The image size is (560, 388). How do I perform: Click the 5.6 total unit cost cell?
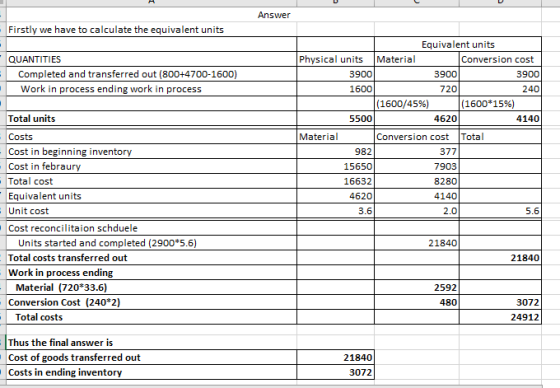click(x=500, y=211)
